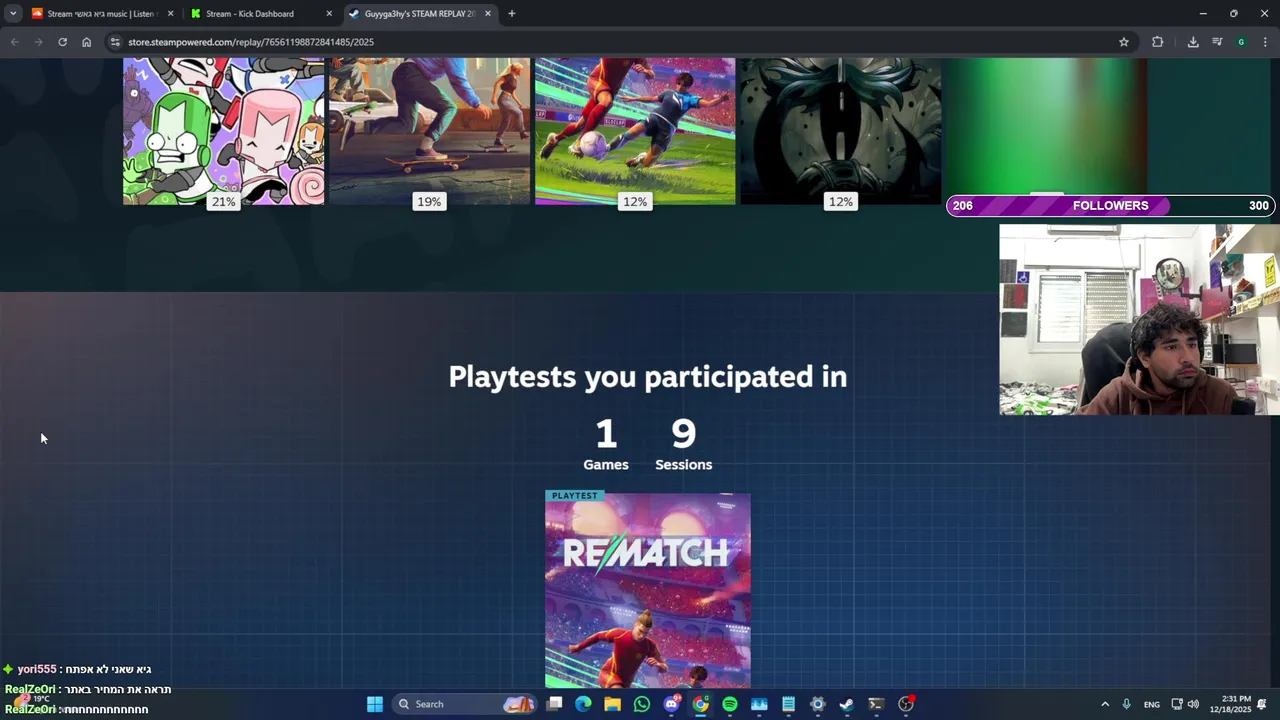Close the Kick Dashboard tab
Viewport: 1280px width, 720px height.
point(329,14)
